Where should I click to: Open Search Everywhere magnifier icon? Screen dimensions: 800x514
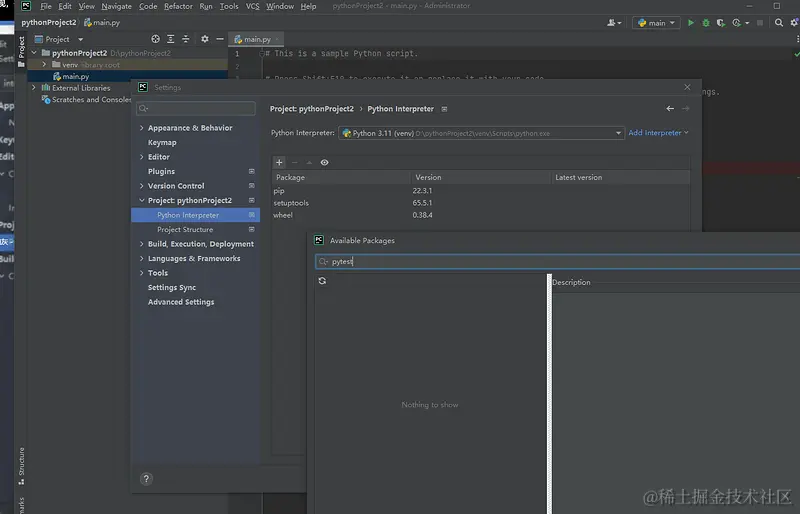point(778,23)
